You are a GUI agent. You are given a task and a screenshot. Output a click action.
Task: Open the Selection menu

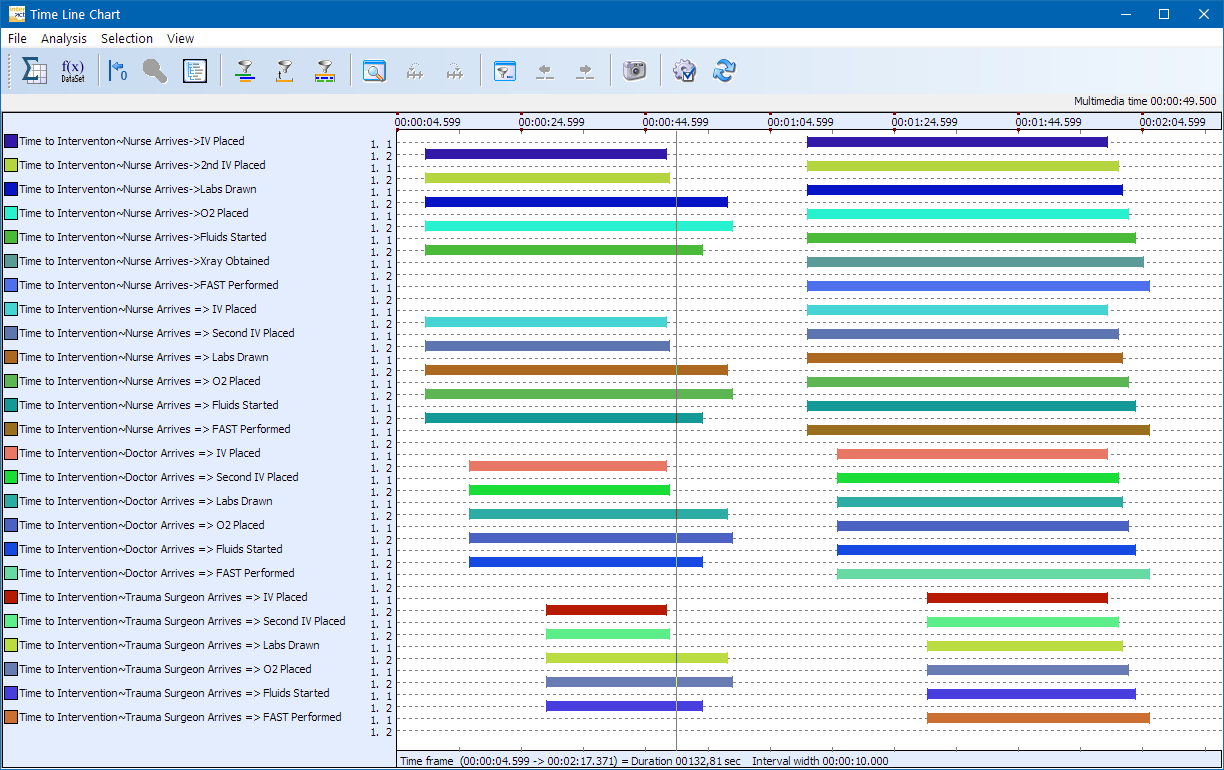point(127,38)
